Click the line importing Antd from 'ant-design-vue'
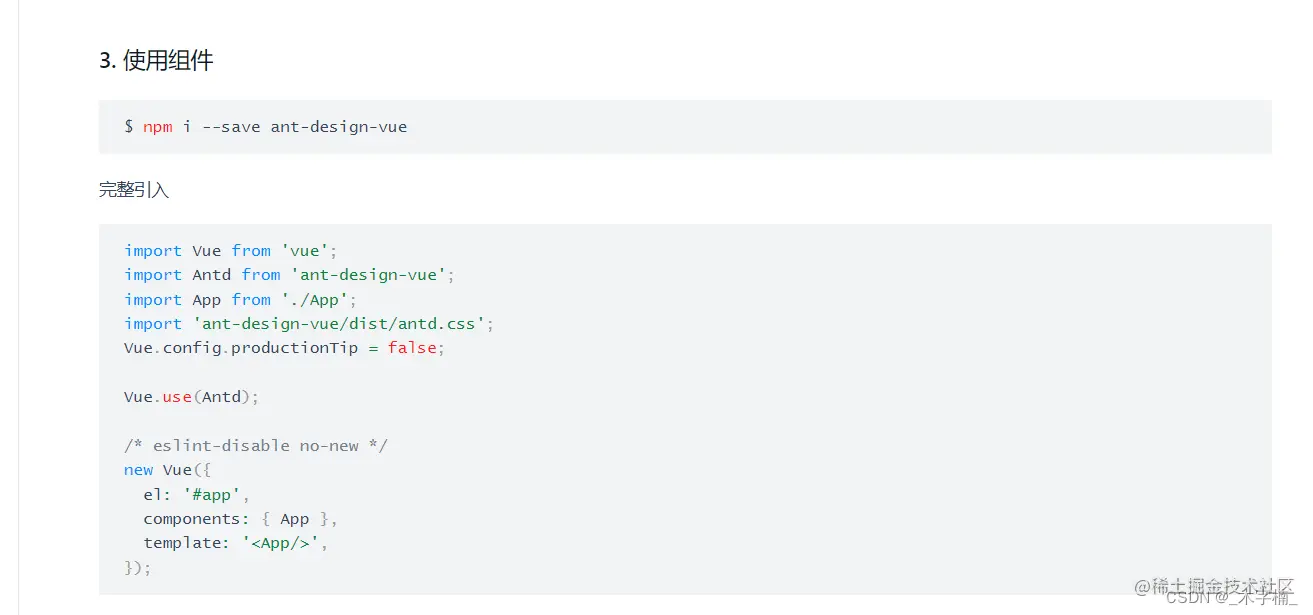Viewport: 1313px width, 615px height. [290, 275]
